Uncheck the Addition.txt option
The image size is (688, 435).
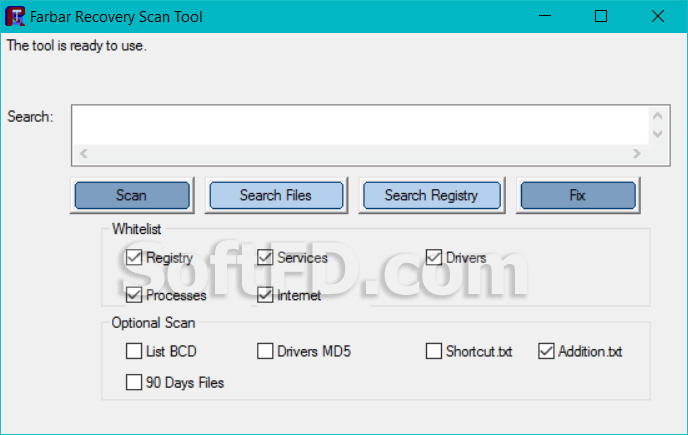point(546,351)
